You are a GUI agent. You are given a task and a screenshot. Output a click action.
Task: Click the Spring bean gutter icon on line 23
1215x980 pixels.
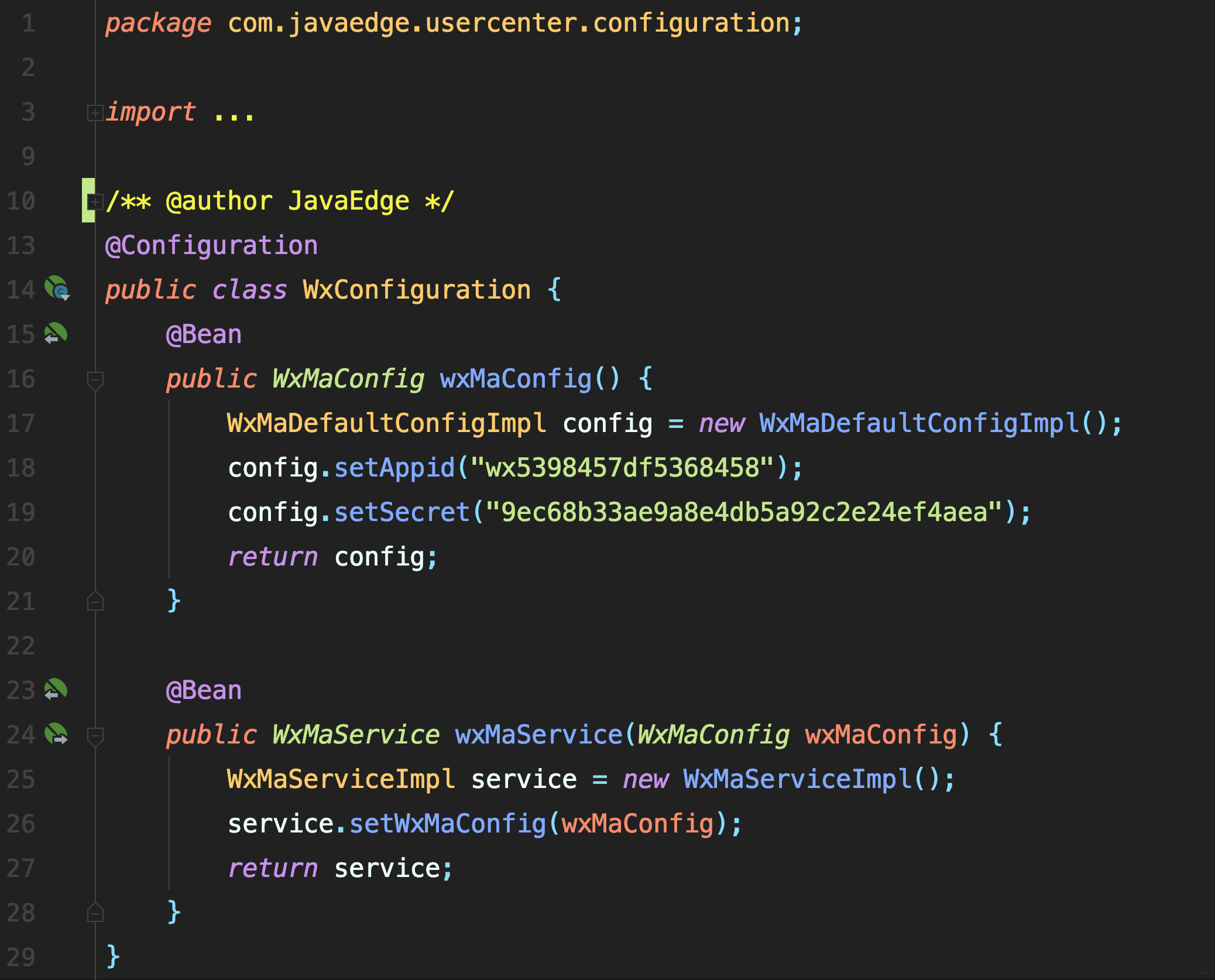[56, 690]
